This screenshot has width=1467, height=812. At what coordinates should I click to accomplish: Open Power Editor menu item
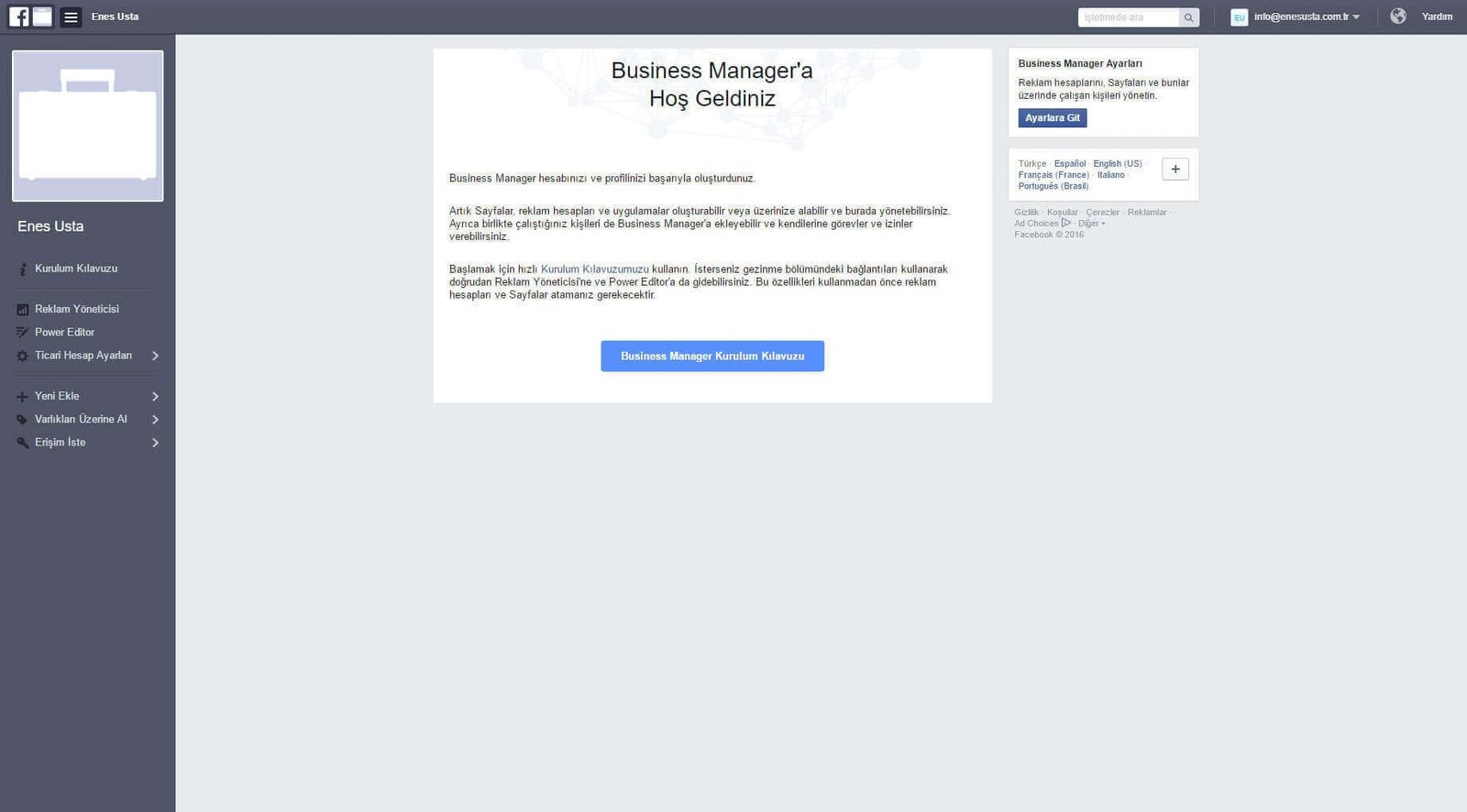(64, 332)
